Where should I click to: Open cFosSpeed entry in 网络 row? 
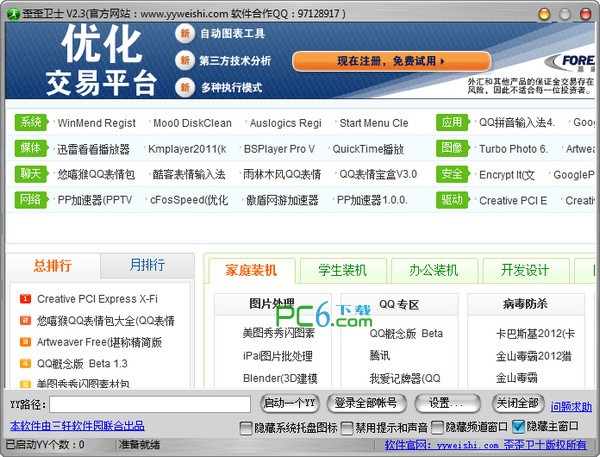(189, 200)
